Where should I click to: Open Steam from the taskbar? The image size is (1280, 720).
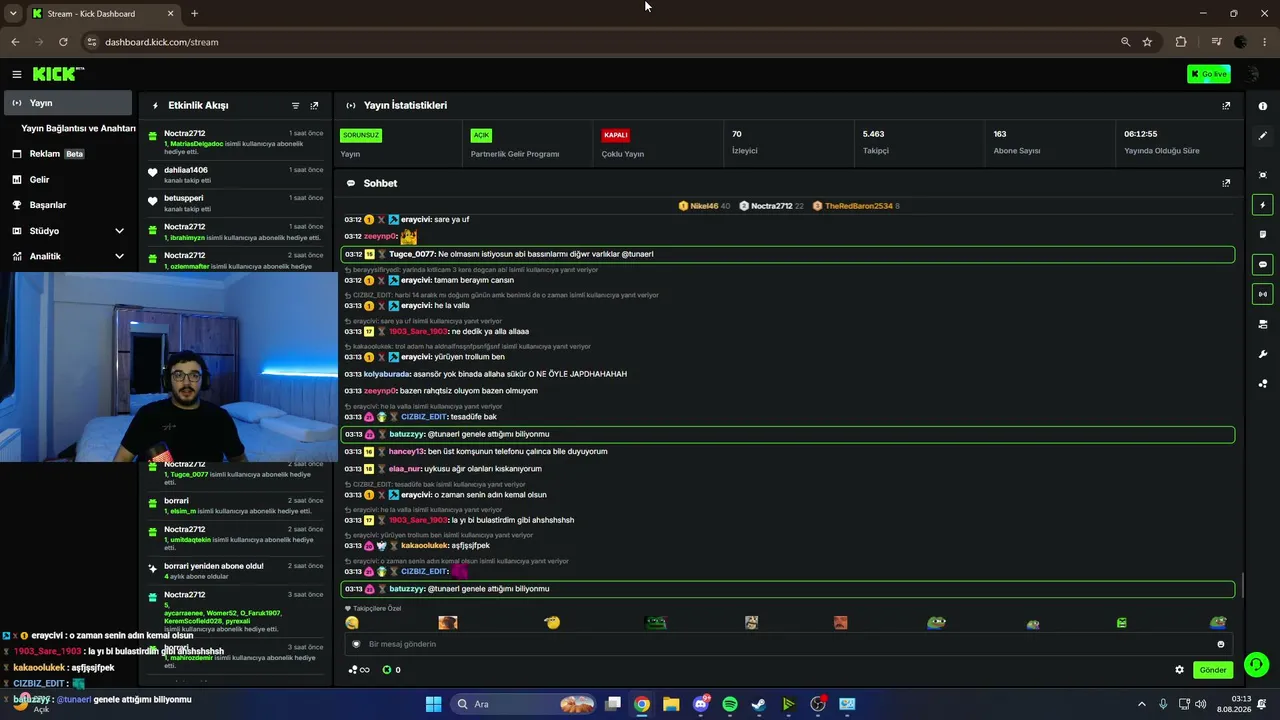(759, 704)
